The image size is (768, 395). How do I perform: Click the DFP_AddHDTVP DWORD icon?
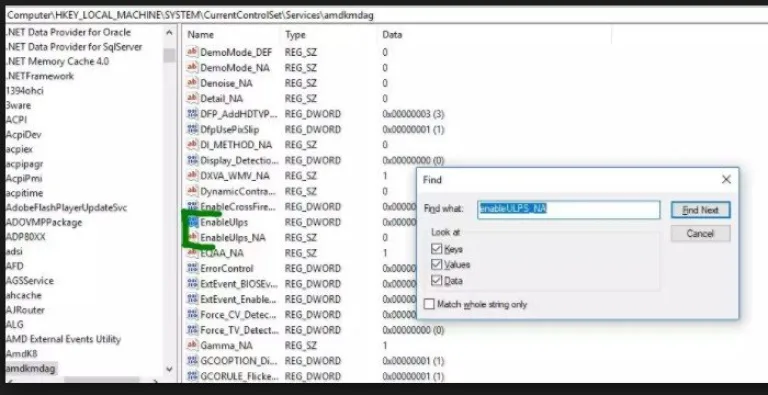click(192, 114)
